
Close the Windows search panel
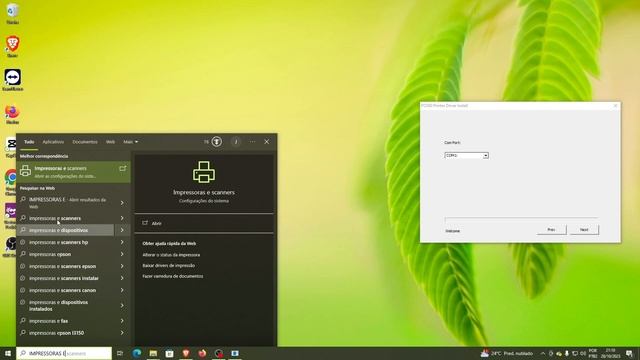coord(267,142)
